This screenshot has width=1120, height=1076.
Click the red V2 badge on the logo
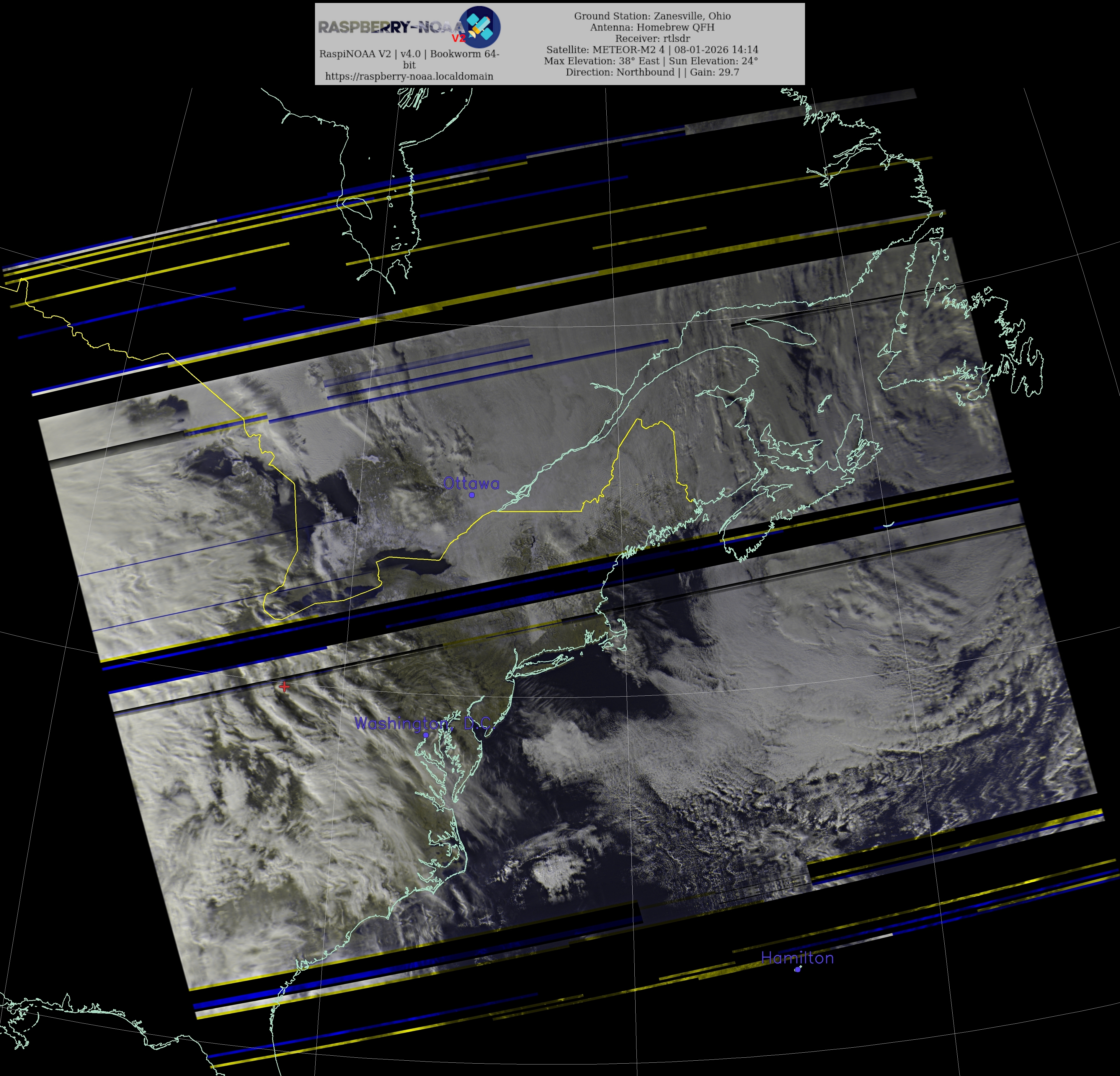point(458,38)
